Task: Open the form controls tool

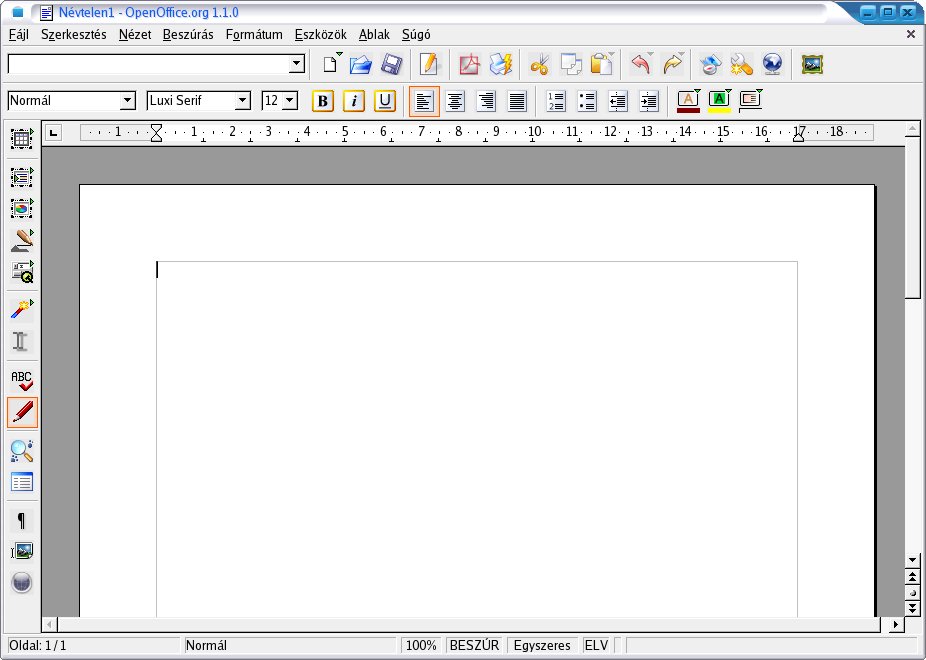Action: 22,271
